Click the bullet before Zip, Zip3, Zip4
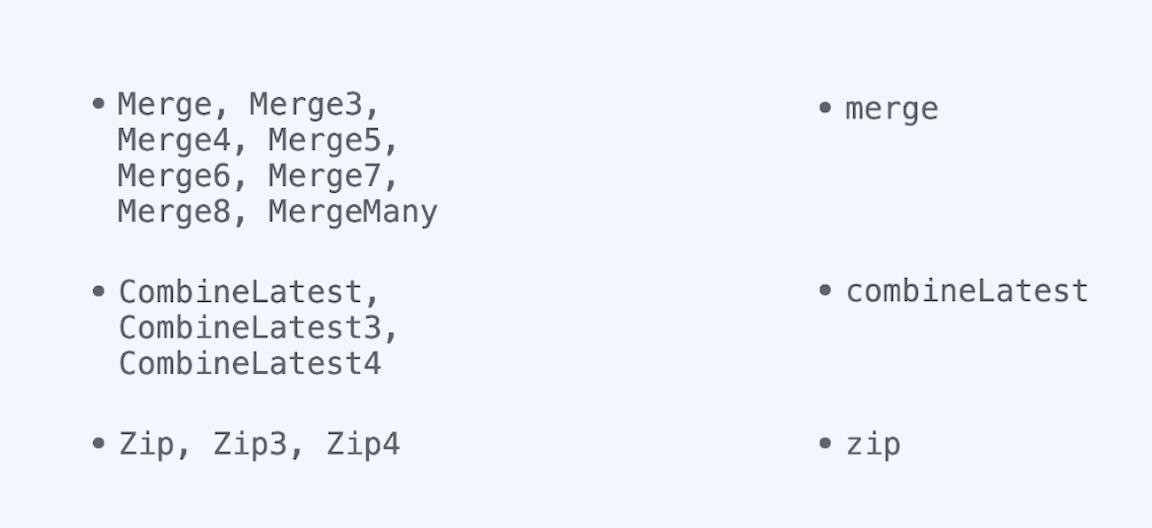The height and width of the screenshot is (528, 1152). 98,443
